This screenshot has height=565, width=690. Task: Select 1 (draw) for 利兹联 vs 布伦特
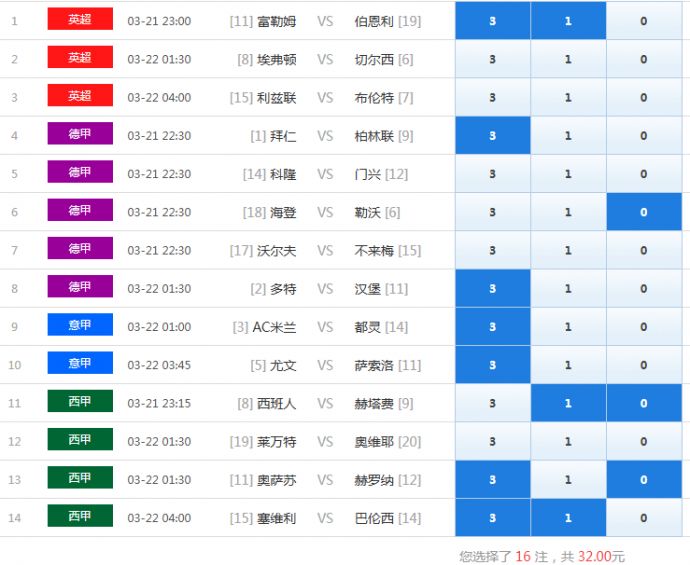pos(568,98)
